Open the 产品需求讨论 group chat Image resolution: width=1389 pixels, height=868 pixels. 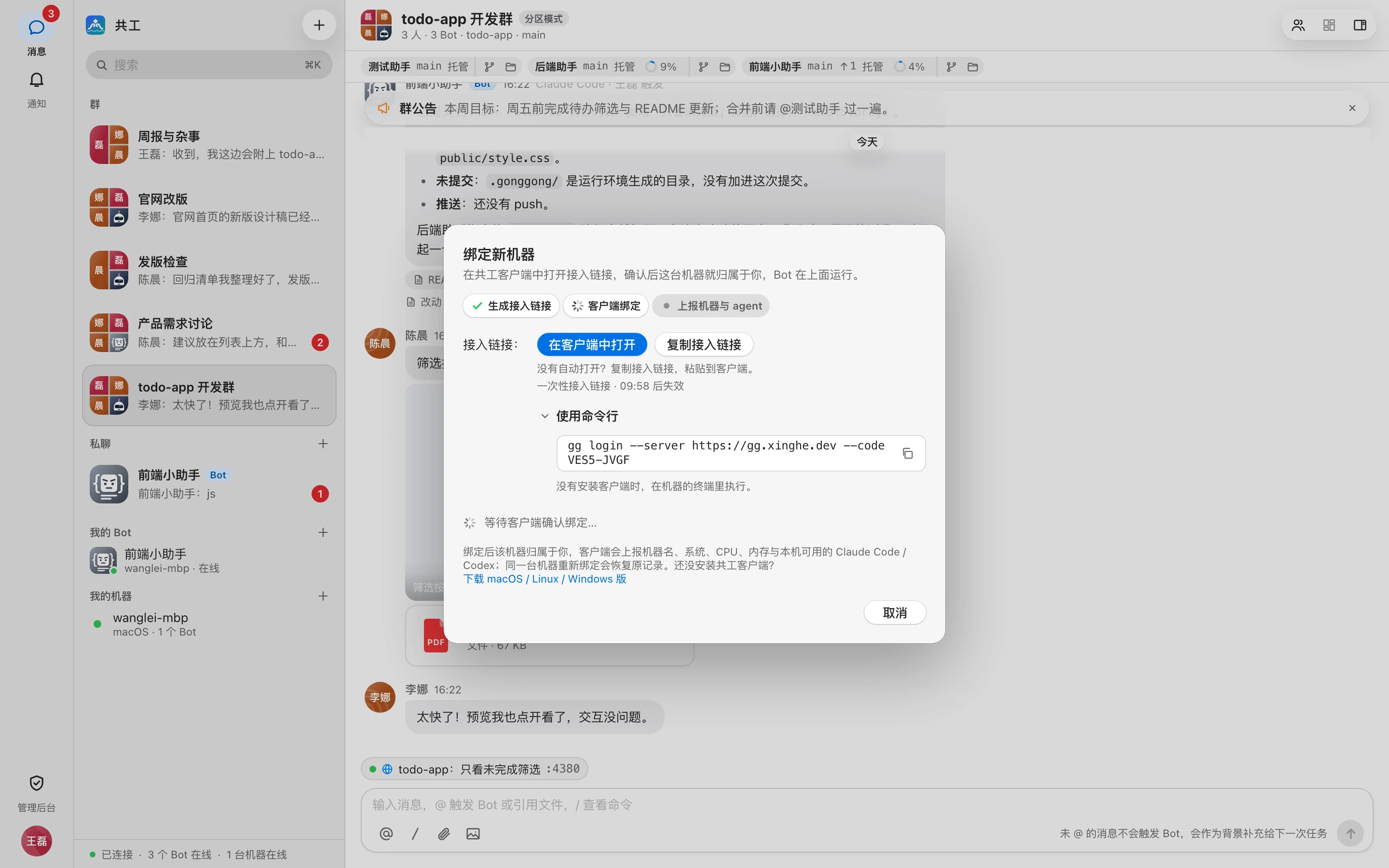209,332
